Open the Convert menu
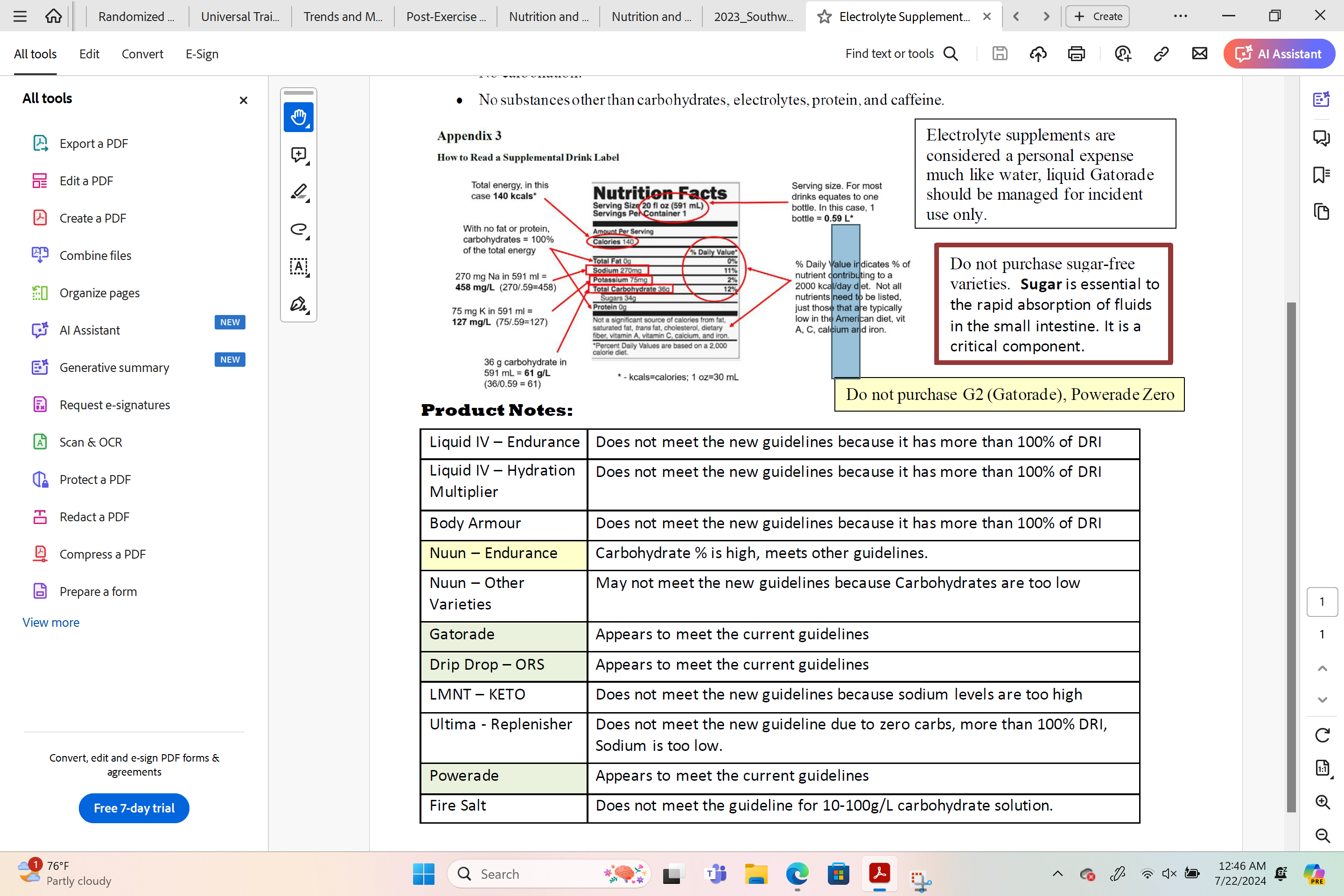1344x896 pixels. click(x=142, y=54)
